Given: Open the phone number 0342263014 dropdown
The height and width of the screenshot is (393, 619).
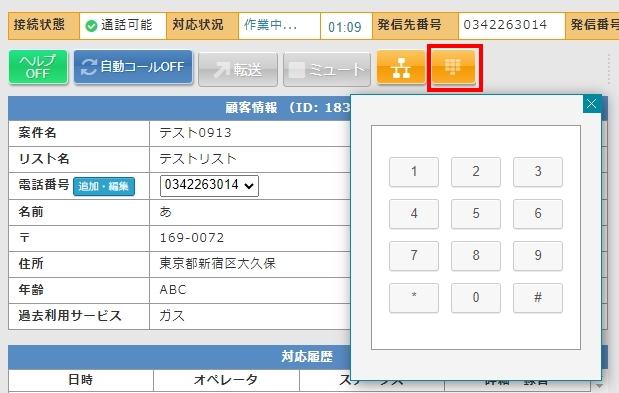Looking at the screenshot, I should [209, 185].
